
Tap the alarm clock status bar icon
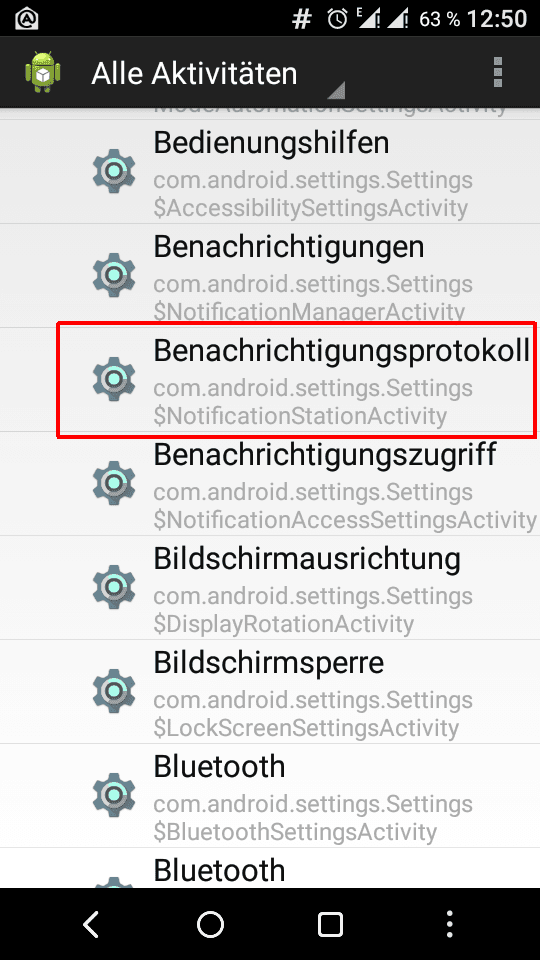point(337,19)
